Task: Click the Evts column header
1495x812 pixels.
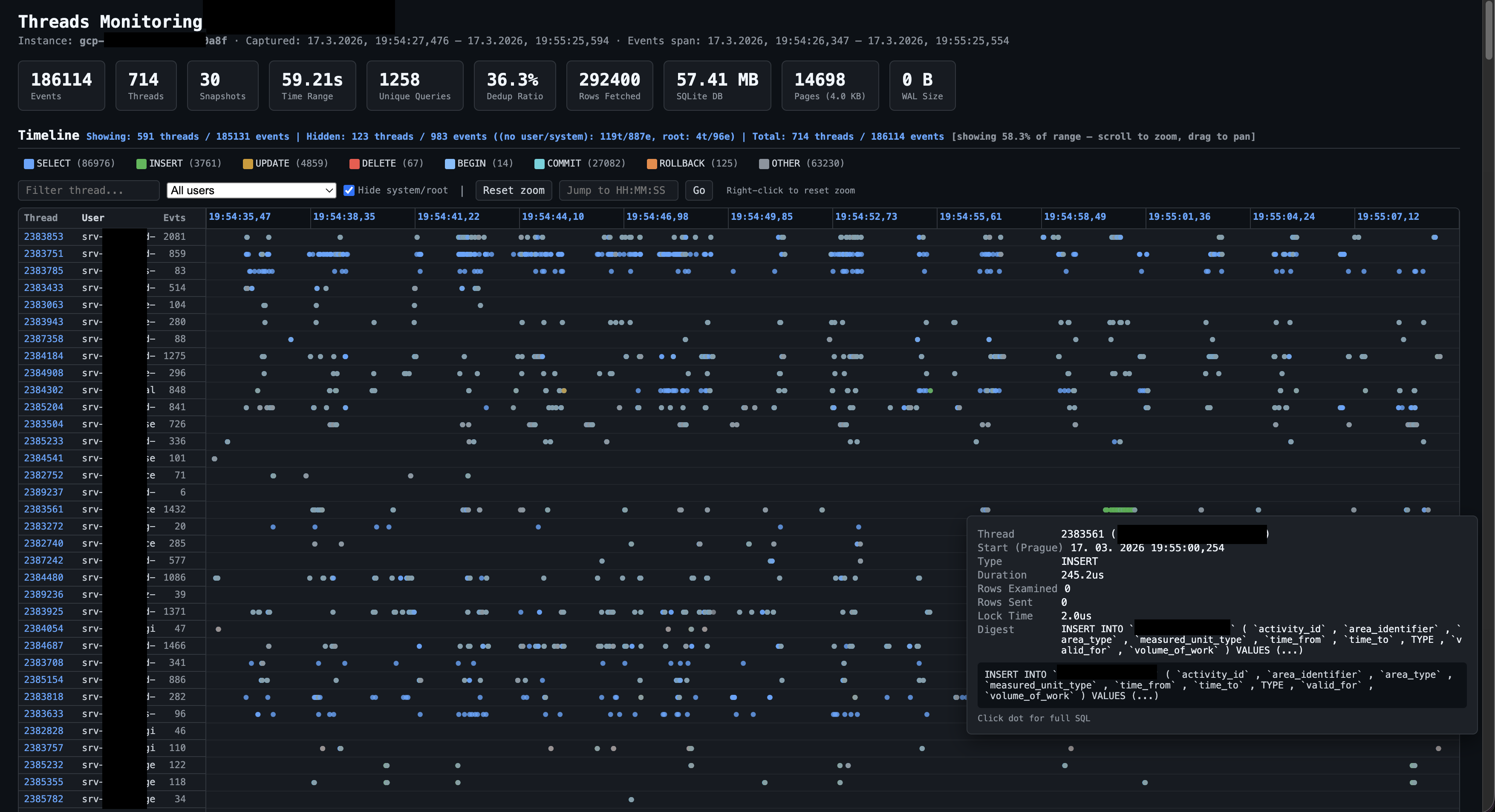Action: pos(174,218)
